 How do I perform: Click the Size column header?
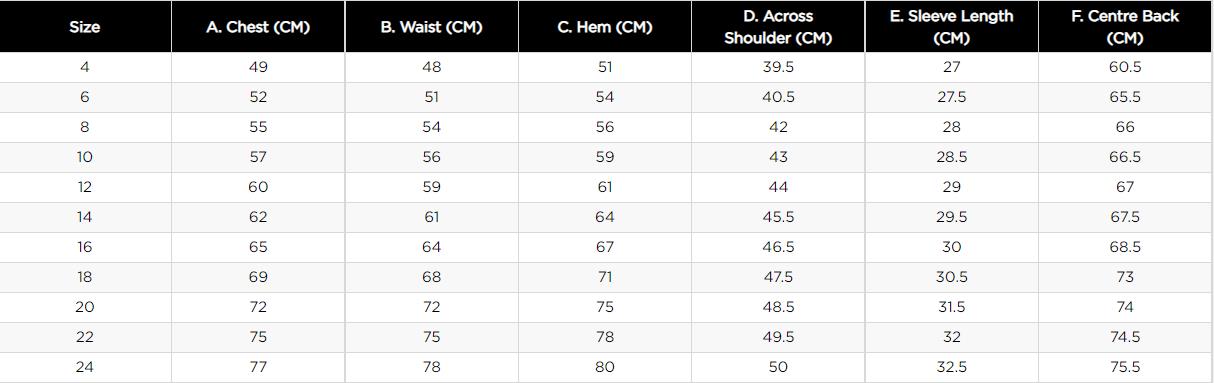pos(85,27)
